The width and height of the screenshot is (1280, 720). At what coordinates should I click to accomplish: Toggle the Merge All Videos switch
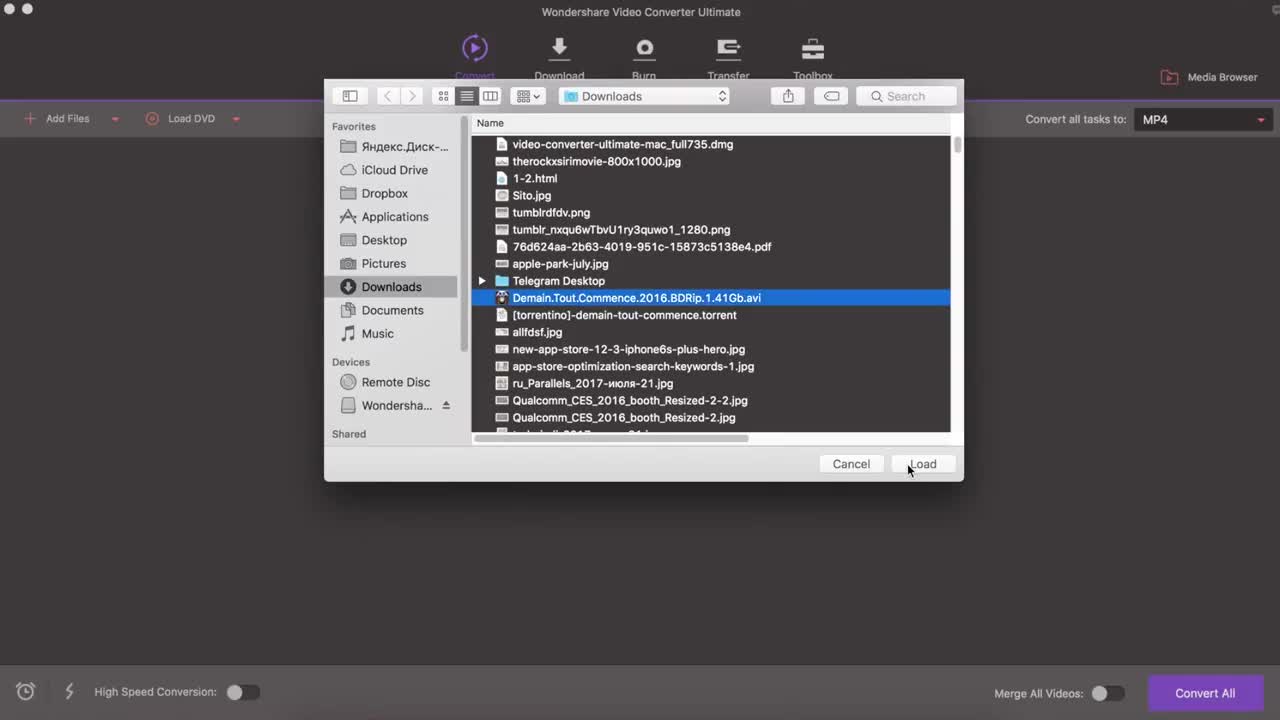click(1107, 693)
